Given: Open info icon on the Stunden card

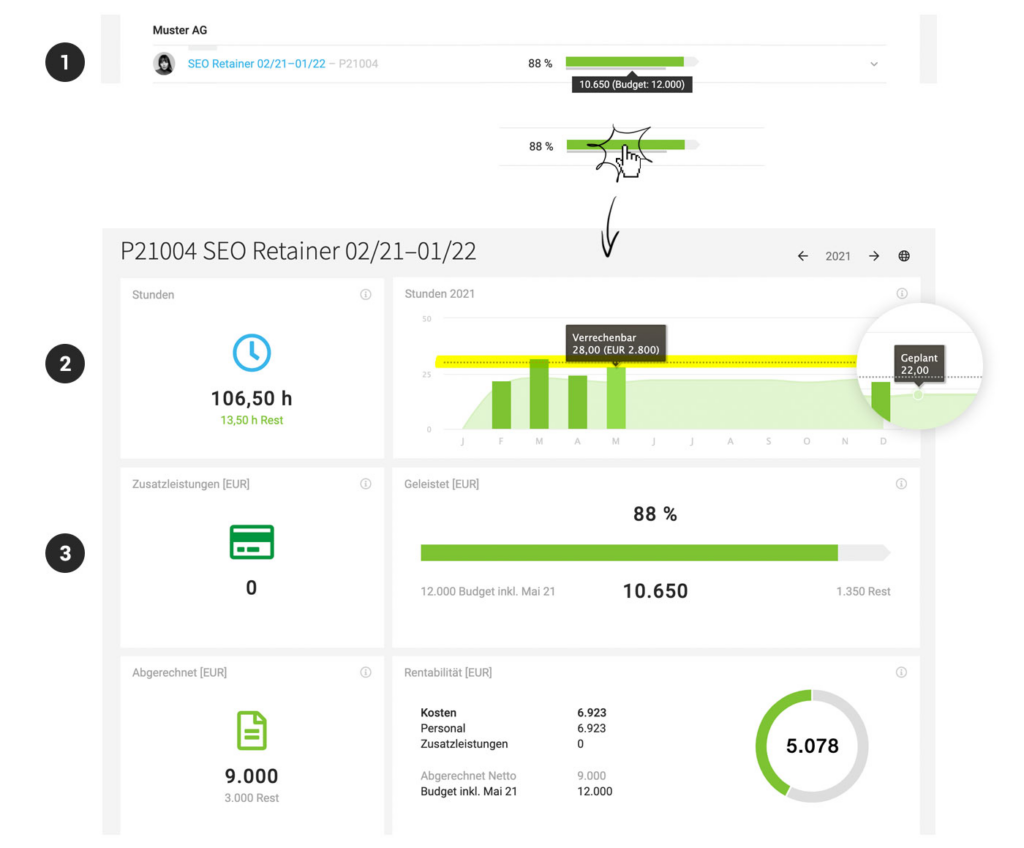Looking at the screenshot, I should coord(365,295).
